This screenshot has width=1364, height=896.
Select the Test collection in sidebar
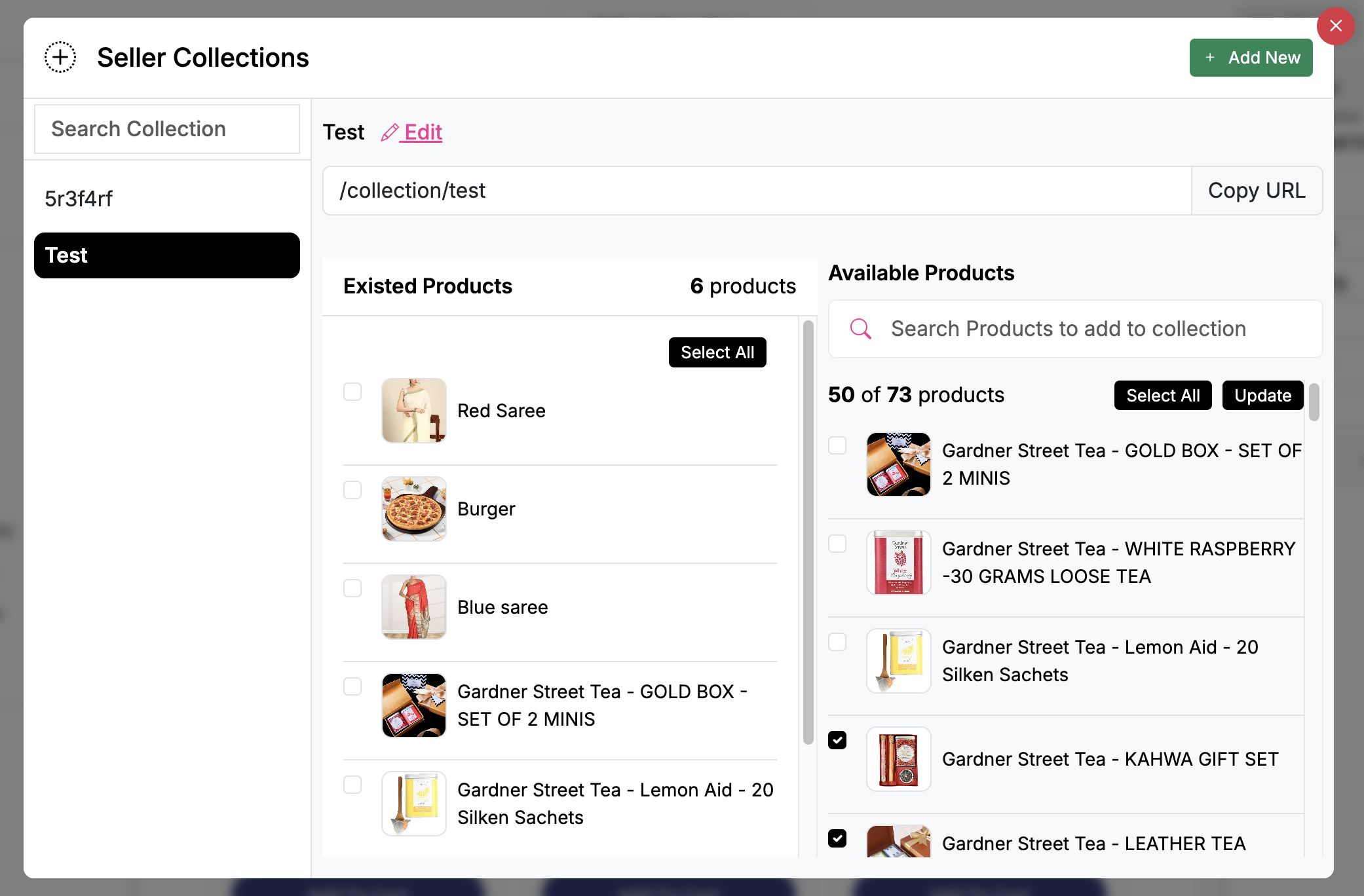point(166,255)
